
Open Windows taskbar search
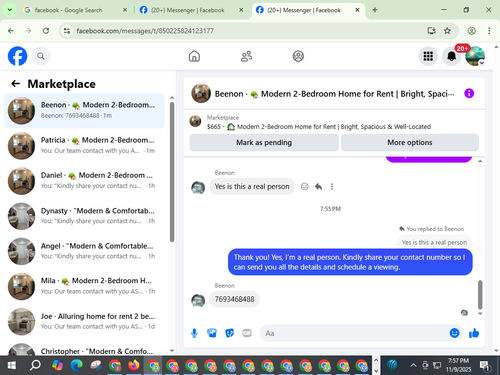[x=35, y=366]
